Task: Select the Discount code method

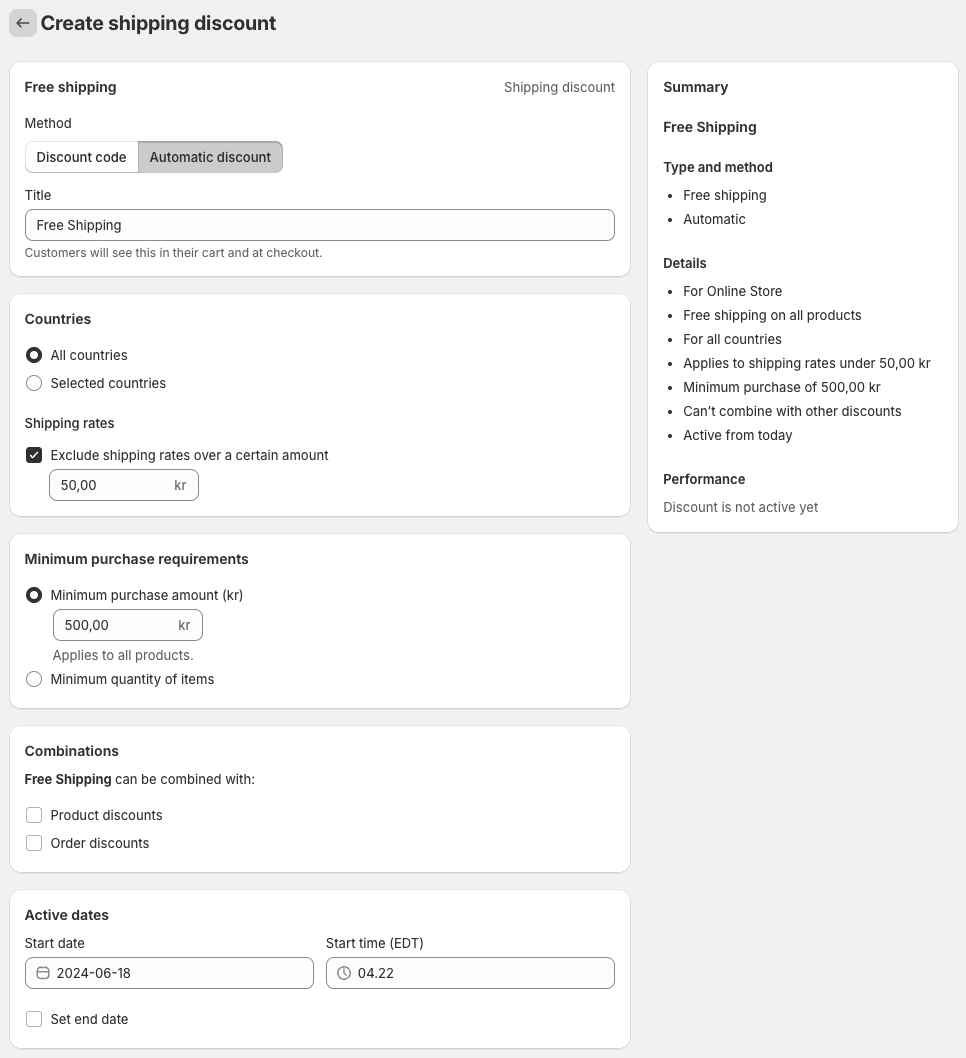Action: [x=82, y=157]
